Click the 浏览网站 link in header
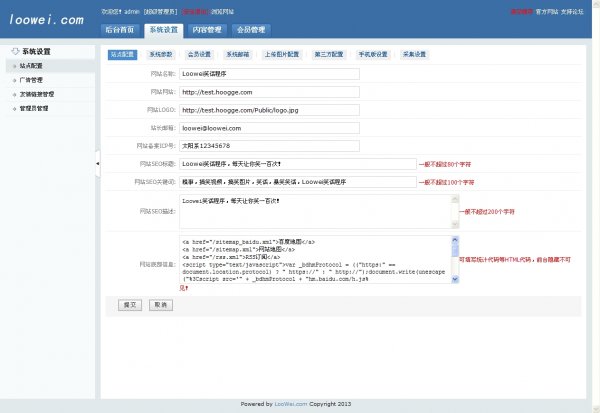Viewport: 600px width, 413px height. [x=222, y=12]
